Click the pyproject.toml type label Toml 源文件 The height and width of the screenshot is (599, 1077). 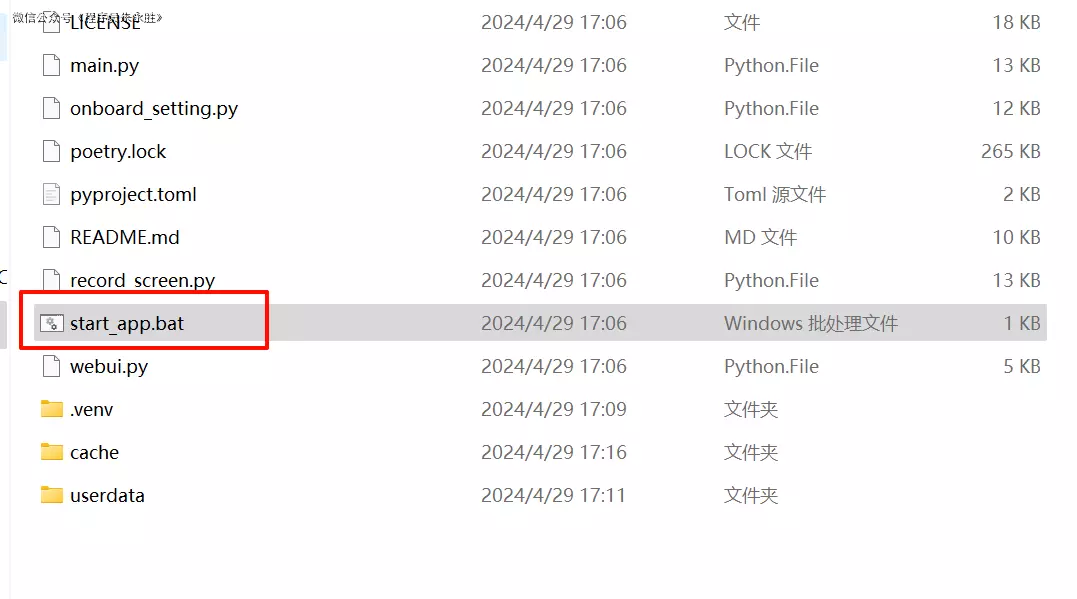click(775, 195)
